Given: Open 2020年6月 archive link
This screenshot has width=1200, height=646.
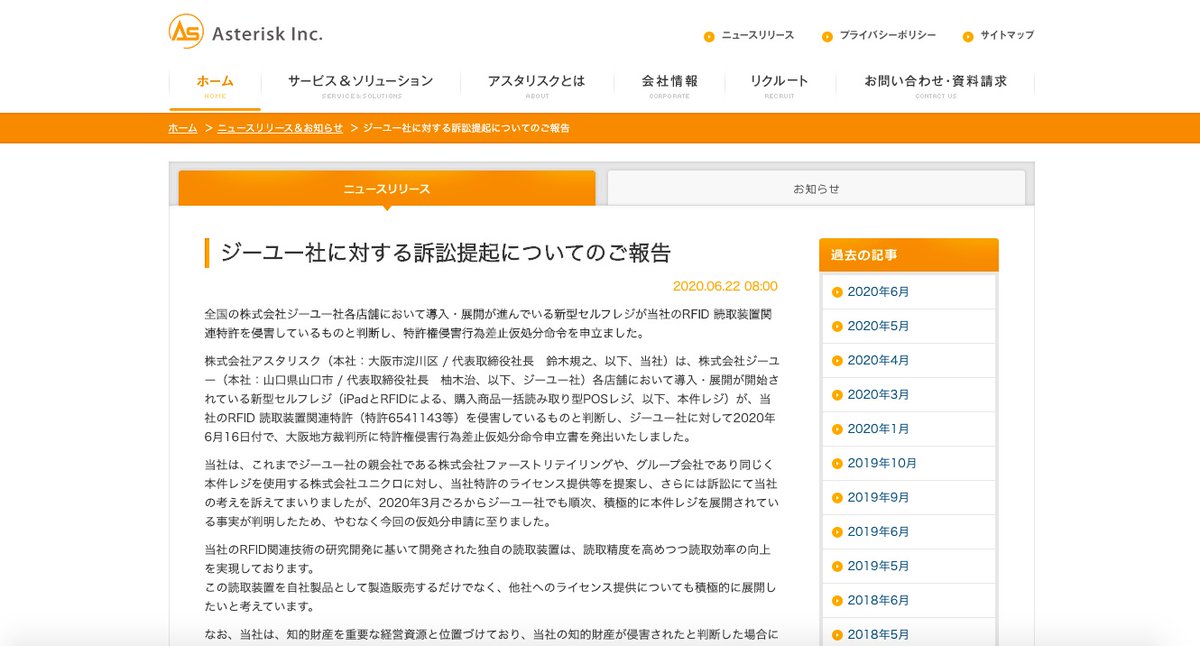Looking at the screenshot, I should (878, 292).
